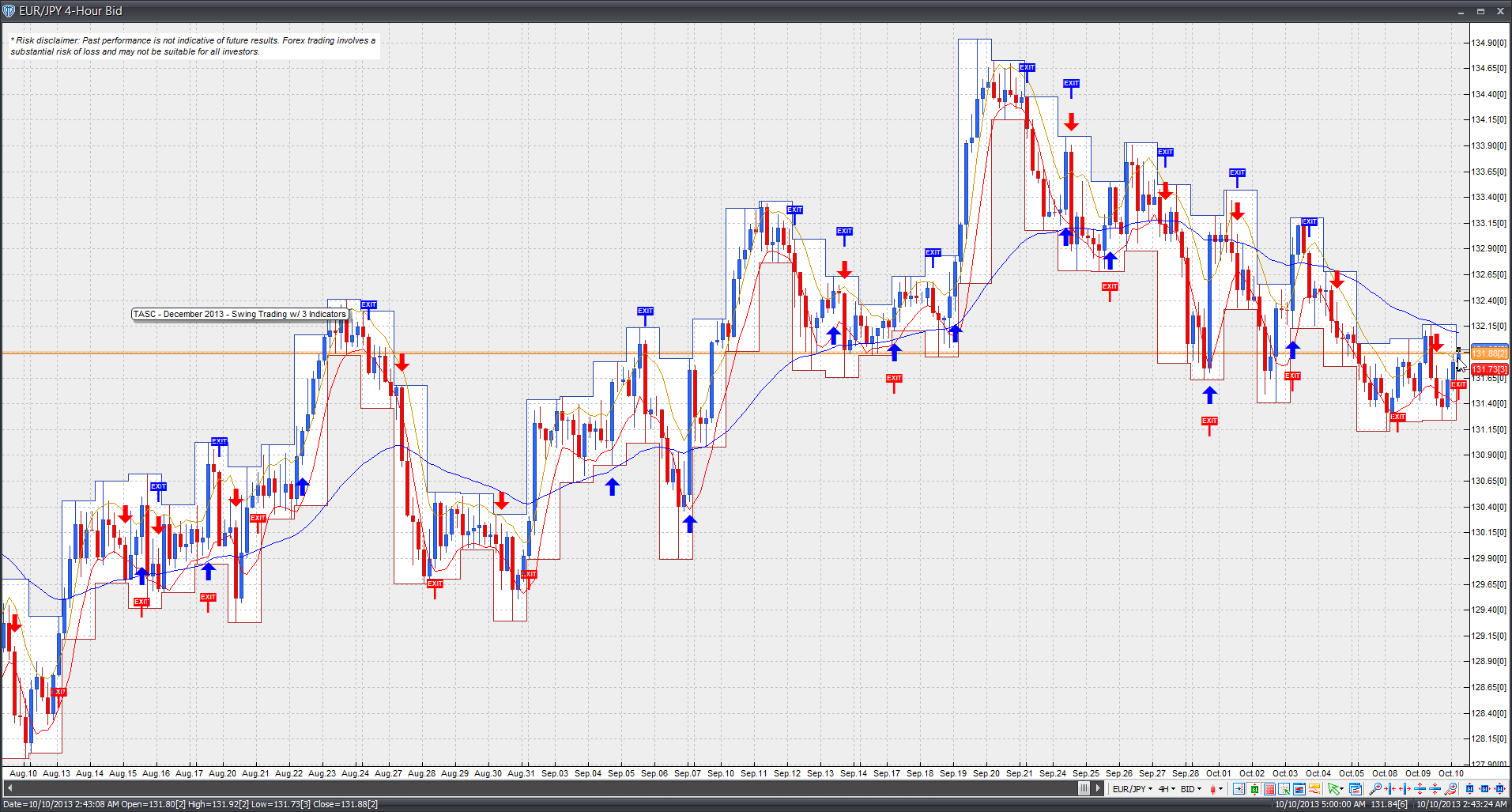Viewport: 1512px width, 812px height.
Task: Click the Date/Open/High/Low/Close status bar text
Action: (x=190, y=804)
